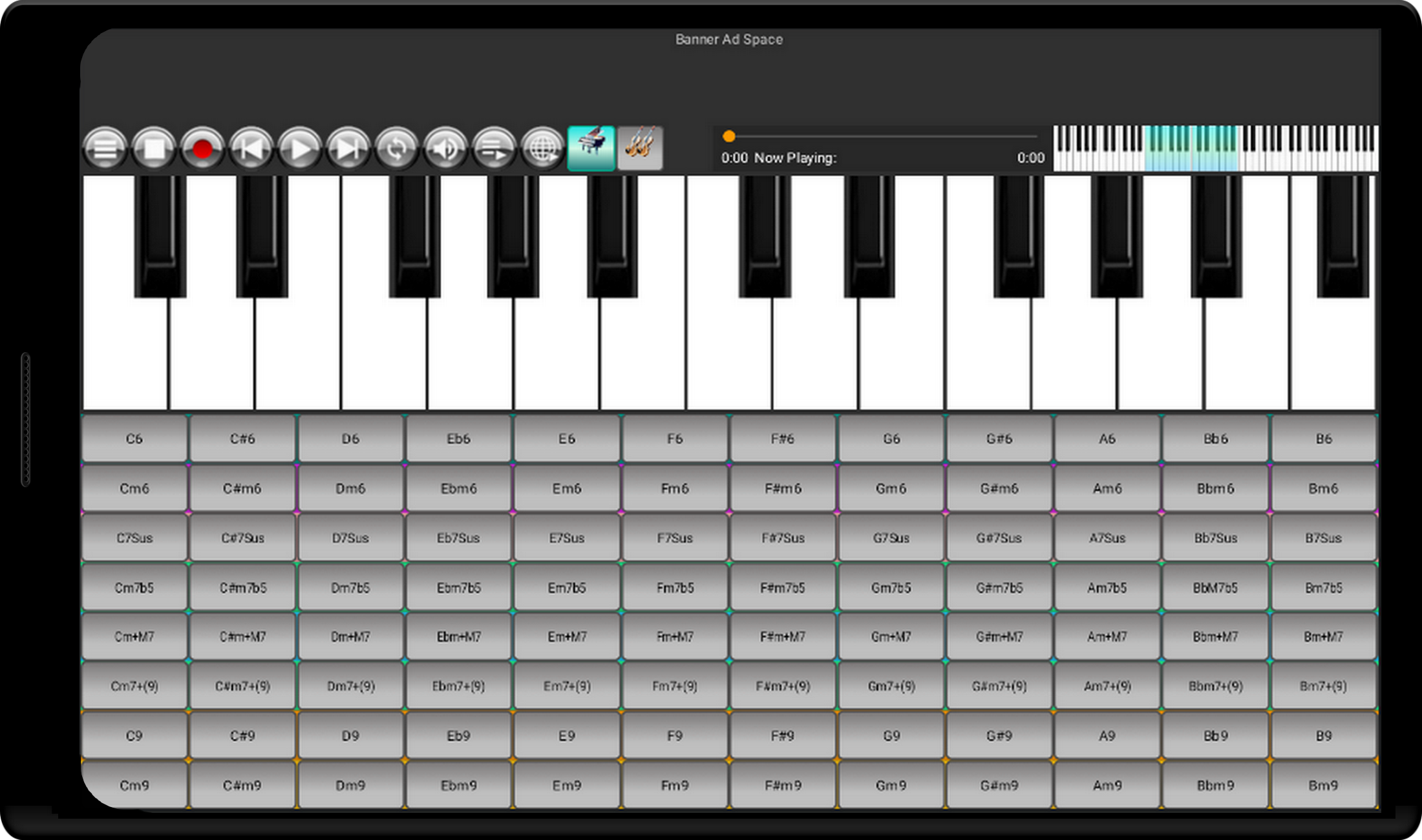Tap the Bb9 chord button

point(1216,735)
